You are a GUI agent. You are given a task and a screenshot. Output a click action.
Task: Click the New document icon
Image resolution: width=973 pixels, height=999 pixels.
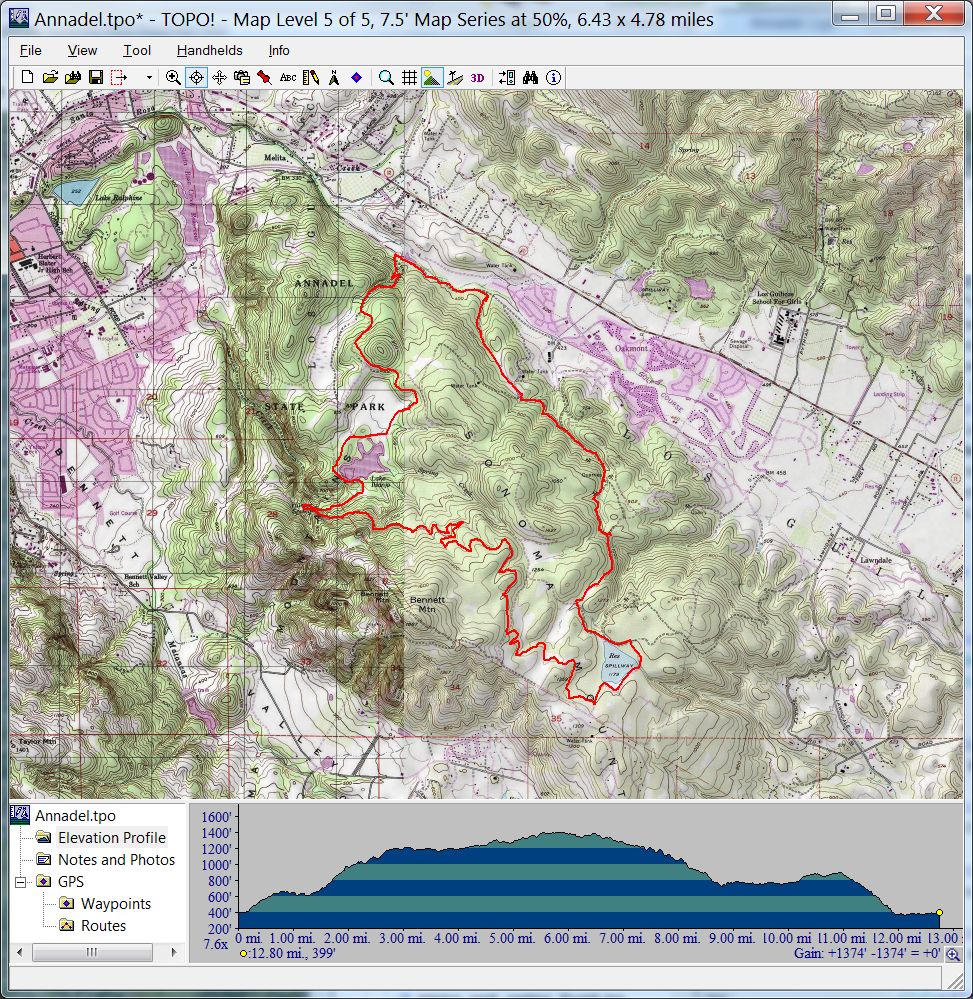pyautogui.click(x=27, y=77)
